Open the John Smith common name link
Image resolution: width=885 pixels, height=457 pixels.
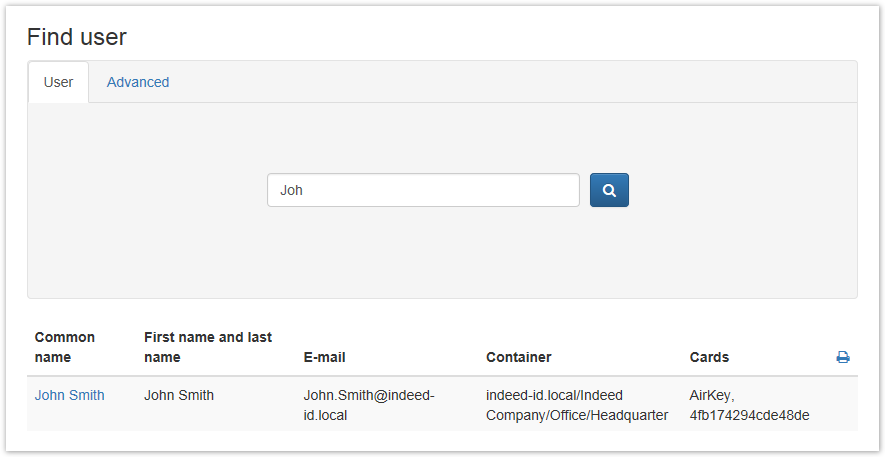coord(69,395)
